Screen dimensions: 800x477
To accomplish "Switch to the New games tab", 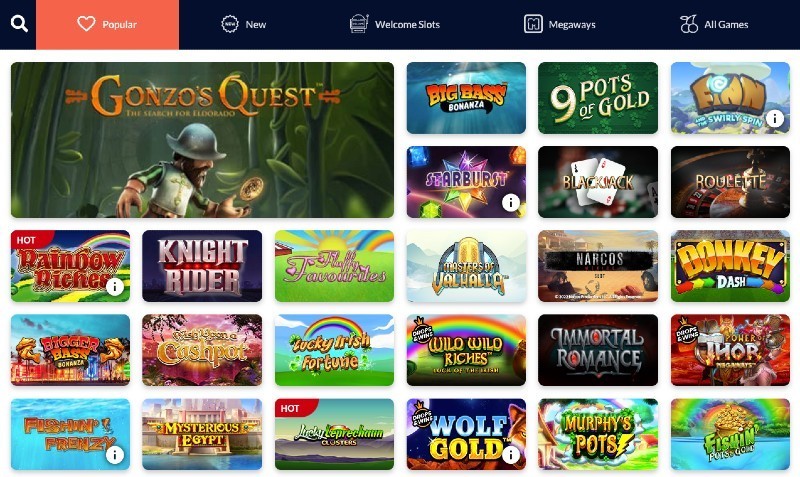I will 243,24.
